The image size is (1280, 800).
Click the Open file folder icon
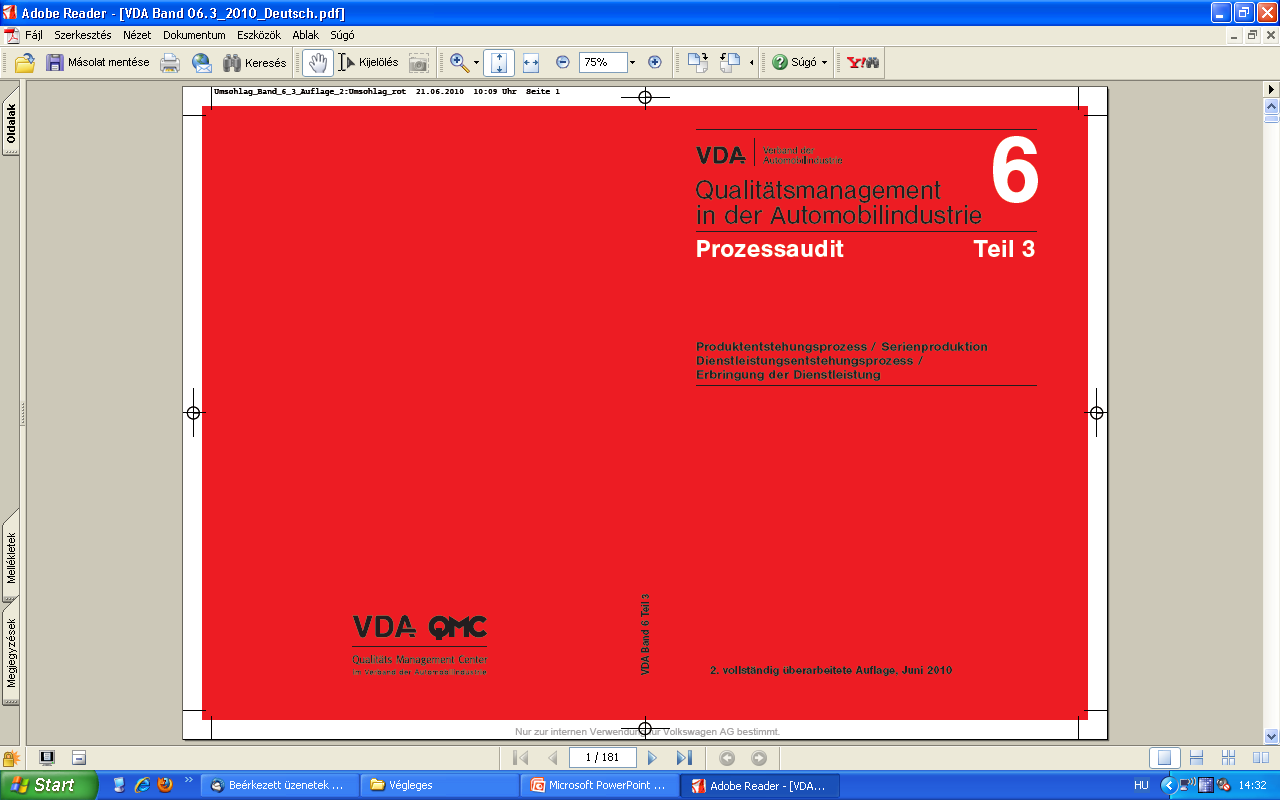25,62
